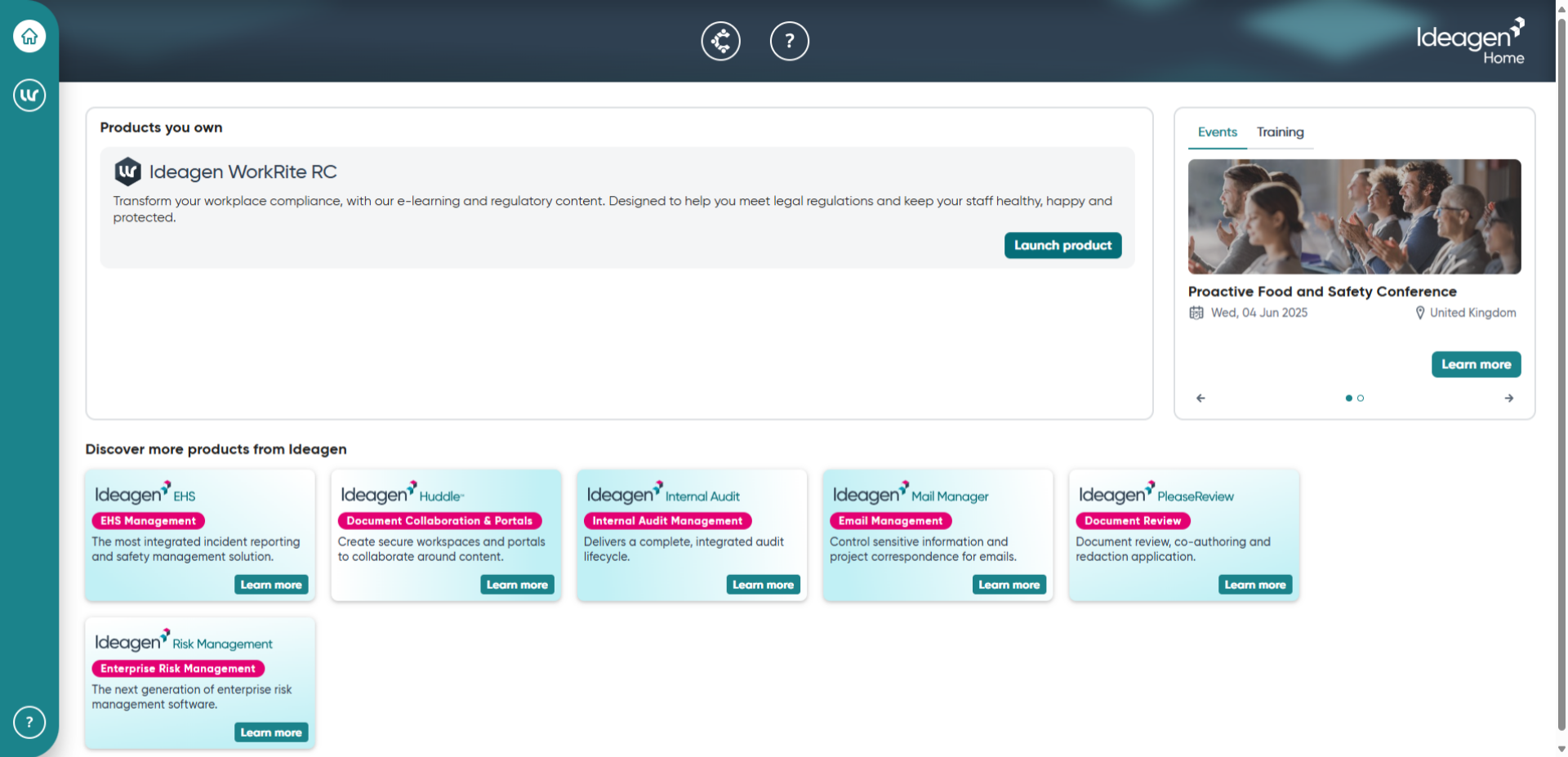Click the Email Management tag
This screenshot has height=757, width=1568.
click(x=890, y=521)
